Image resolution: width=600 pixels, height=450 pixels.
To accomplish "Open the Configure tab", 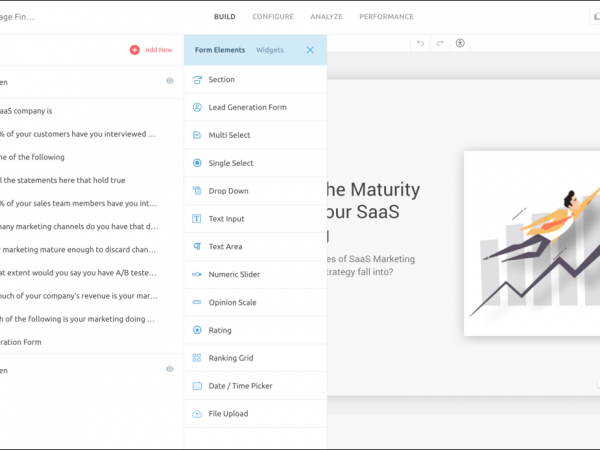I will 273,16.
